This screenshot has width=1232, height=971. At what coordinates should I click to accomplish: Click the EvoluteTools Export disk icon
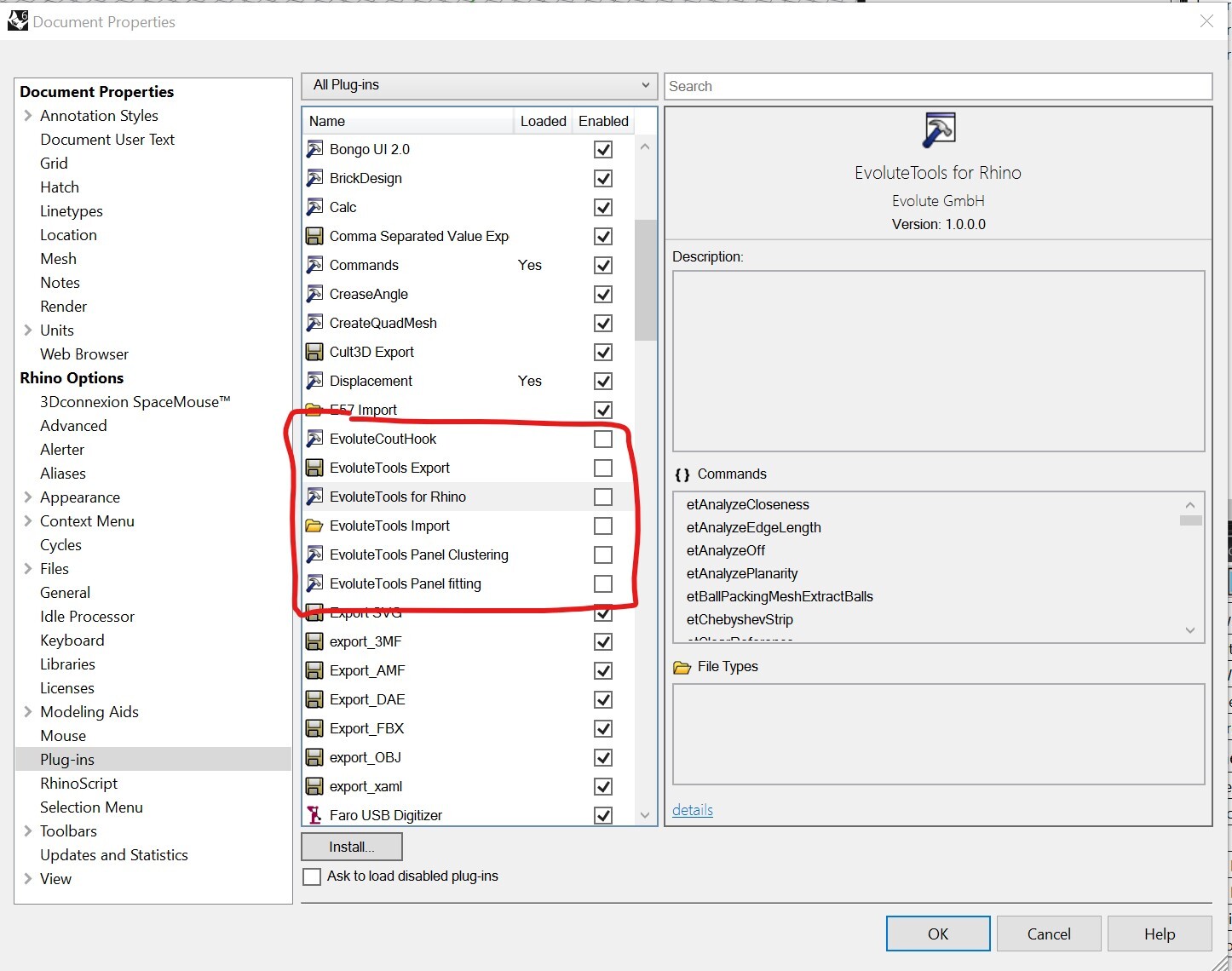[x=314, y=468]
